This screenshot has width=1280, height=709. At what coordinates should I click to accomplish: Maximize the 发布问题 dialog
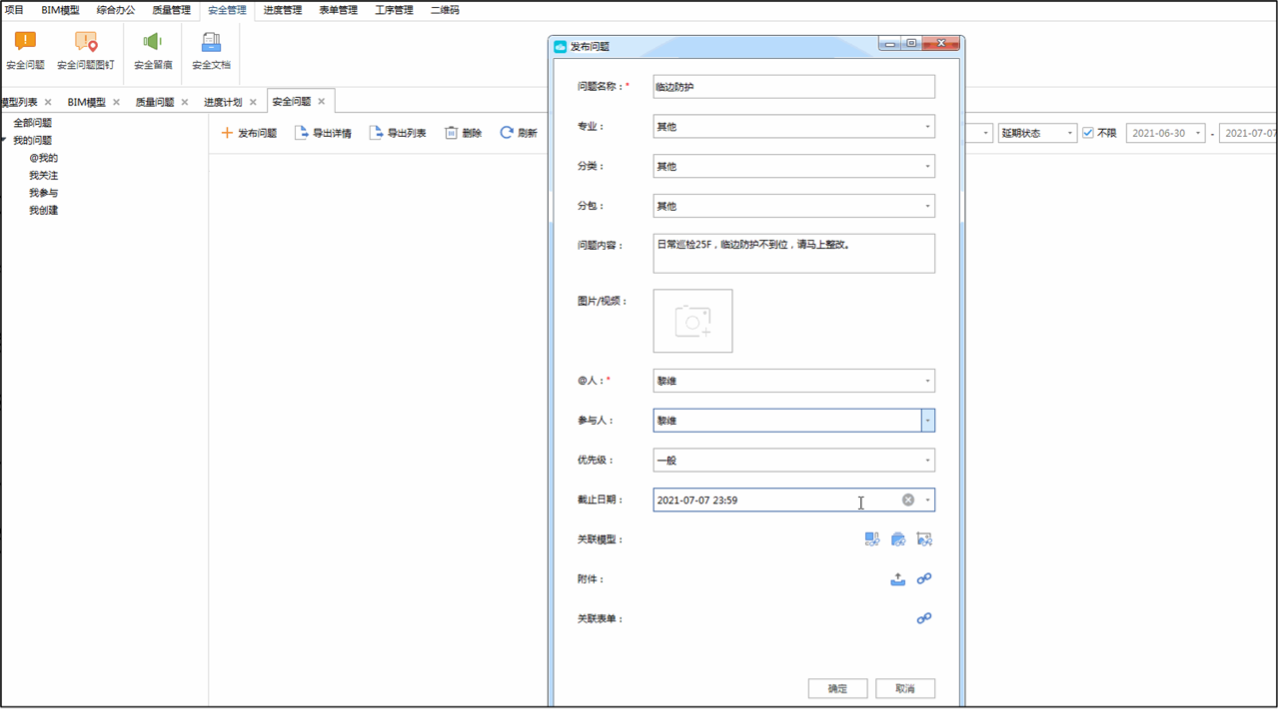pyautogui.click(x=911, y=44)
